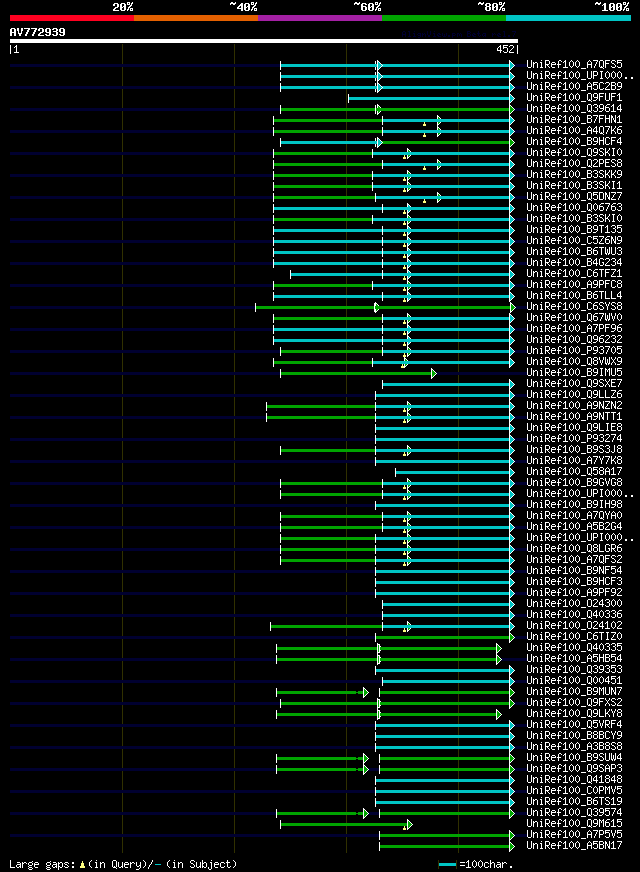Click the green alignment bar for B9IMU5
Viewport: 640px width, 872px height.
tap(358, 373)
